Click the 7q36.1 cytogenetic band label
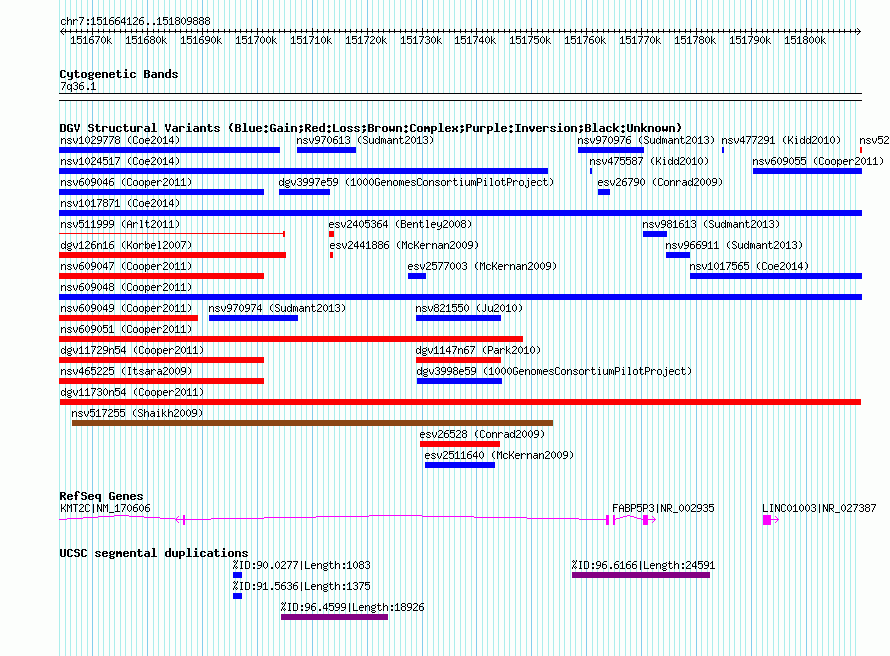This screenshot has height=656, width=890. 78,86
